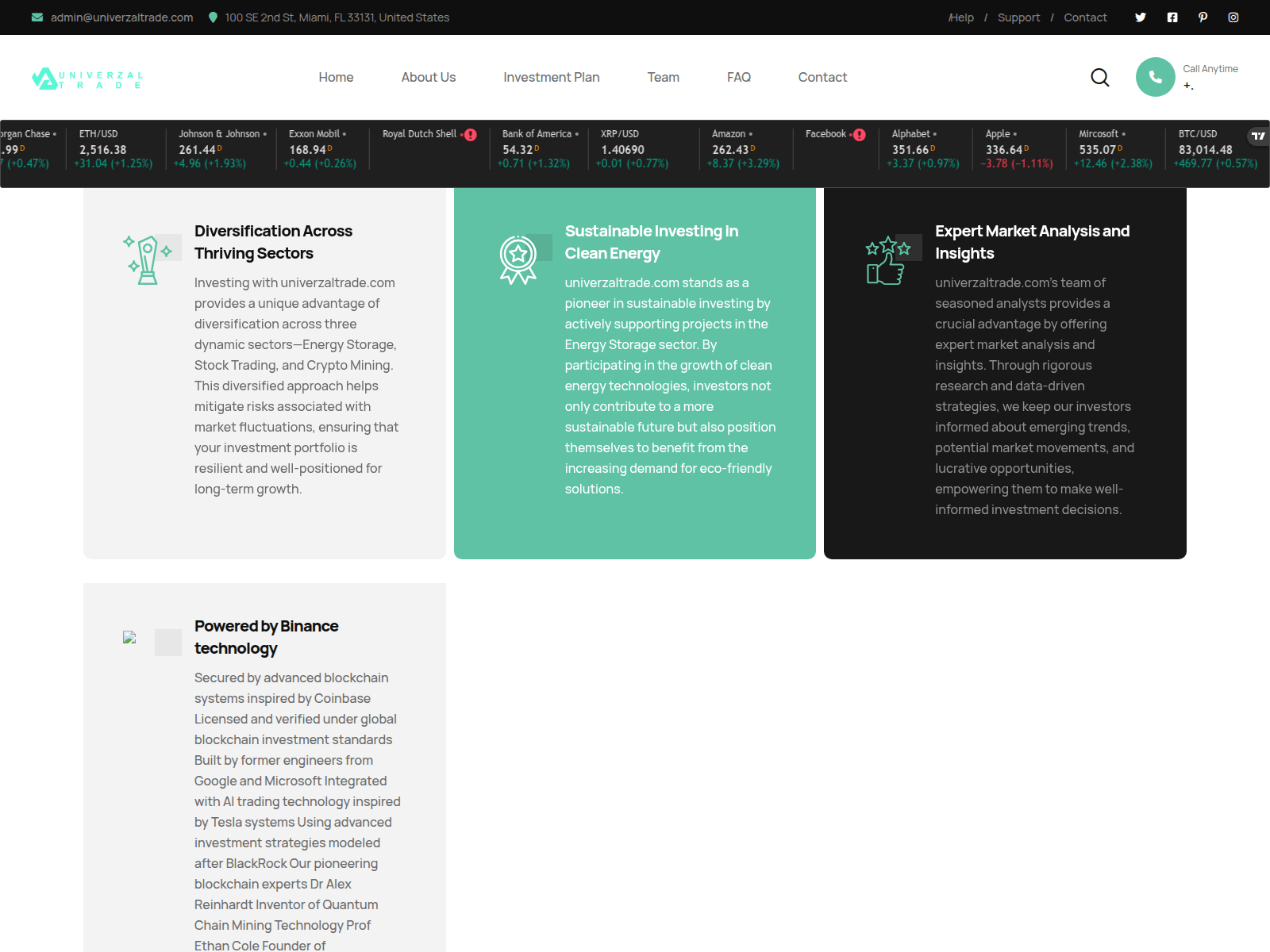Select the Bank of America ticker entry
1270x952 pixels.
coord(539,148)
